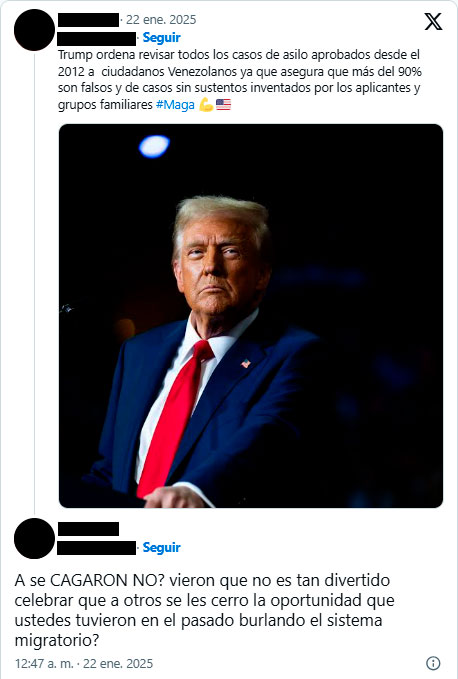
Task: Open the replying user's profile avatar
Action: pos(34,538)
